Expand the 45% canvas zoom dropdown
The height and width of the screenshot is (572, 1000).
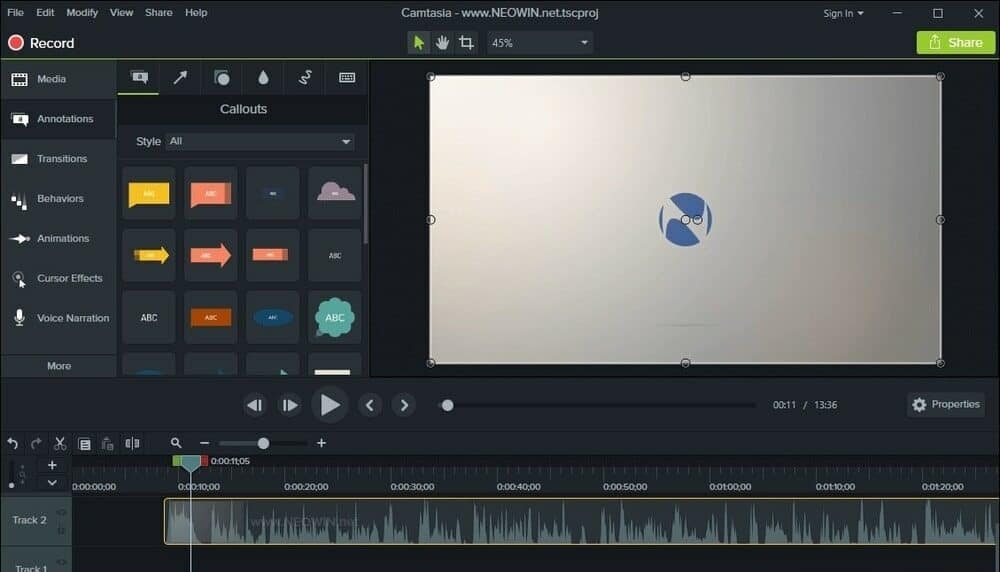pos(540,43)
